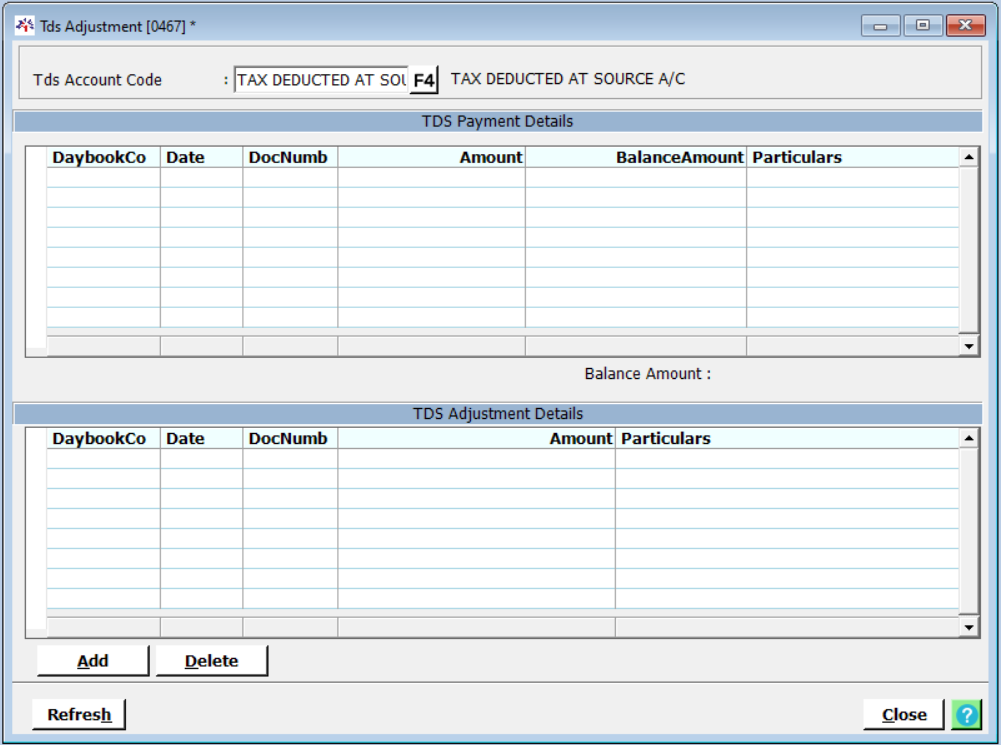Screen dimensions: 1001x745
Task: Click the F4 lookup button
Action: (424, 81)
